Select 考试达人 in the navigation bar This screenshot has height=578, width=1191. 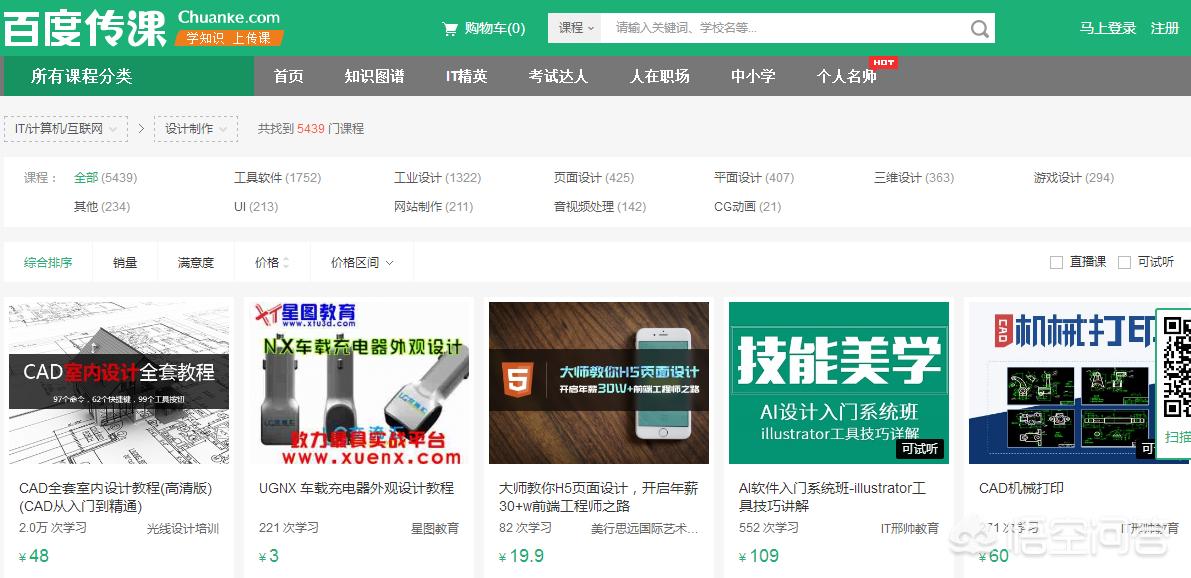point(558,76)
